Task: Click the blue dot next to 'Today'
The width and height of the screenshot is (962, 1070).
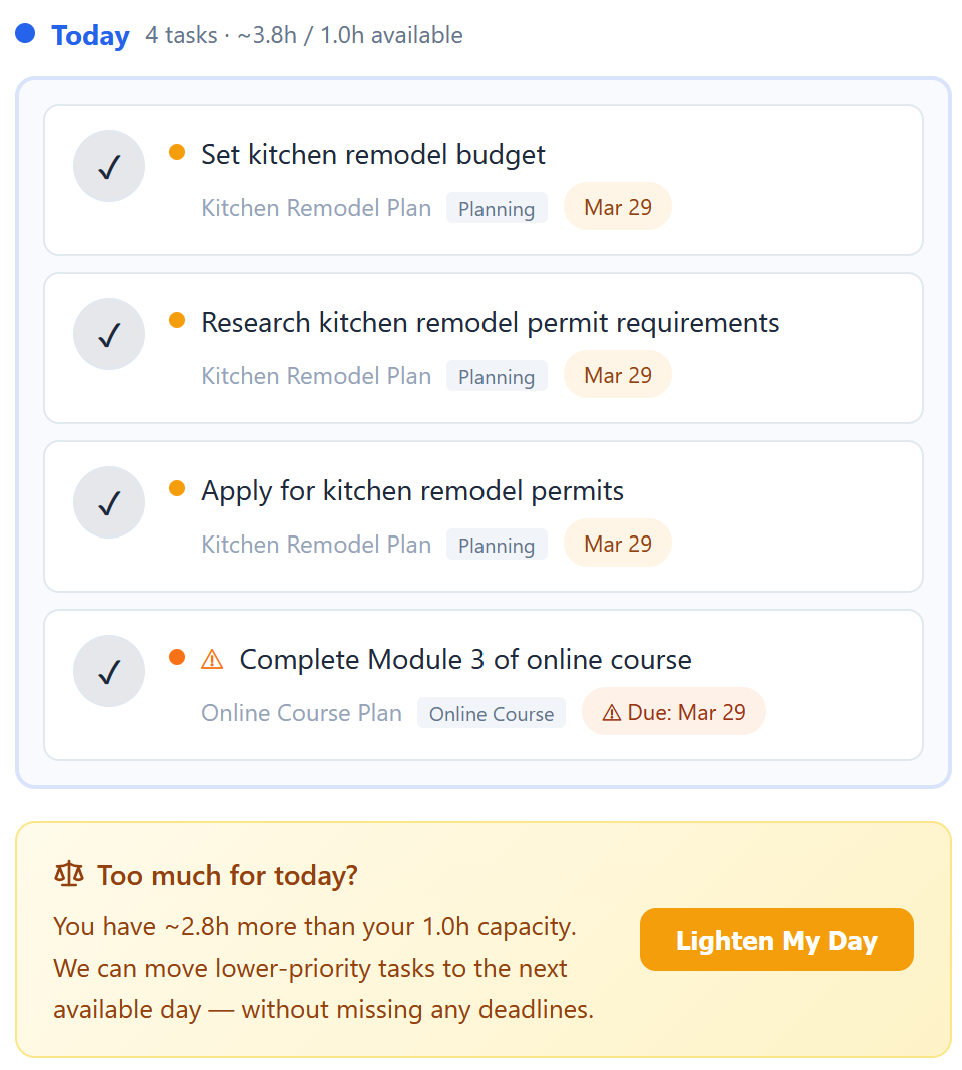Action: 24,33
